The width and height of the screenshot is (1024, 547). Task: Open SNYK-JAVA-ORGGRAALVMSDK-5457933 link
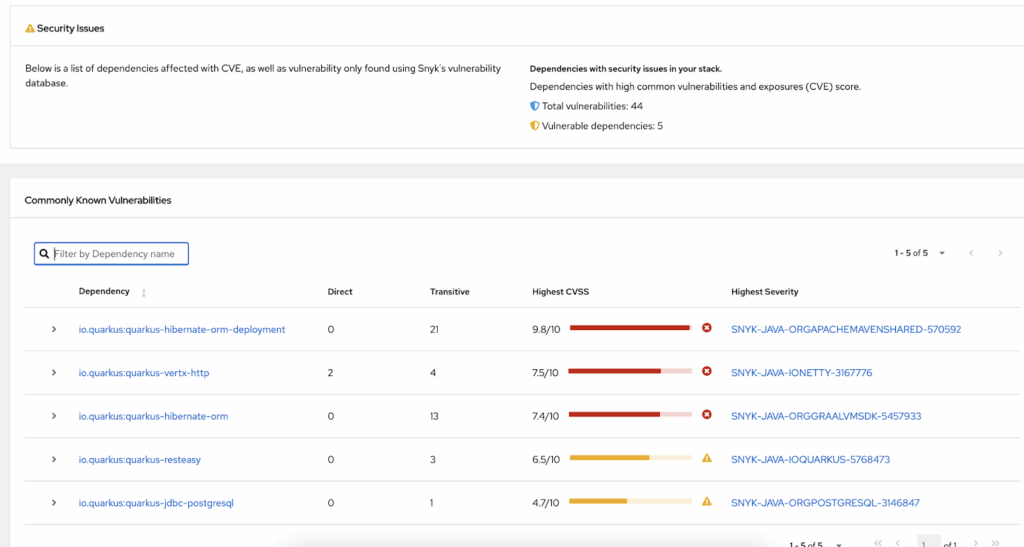[x=826, y=416]
